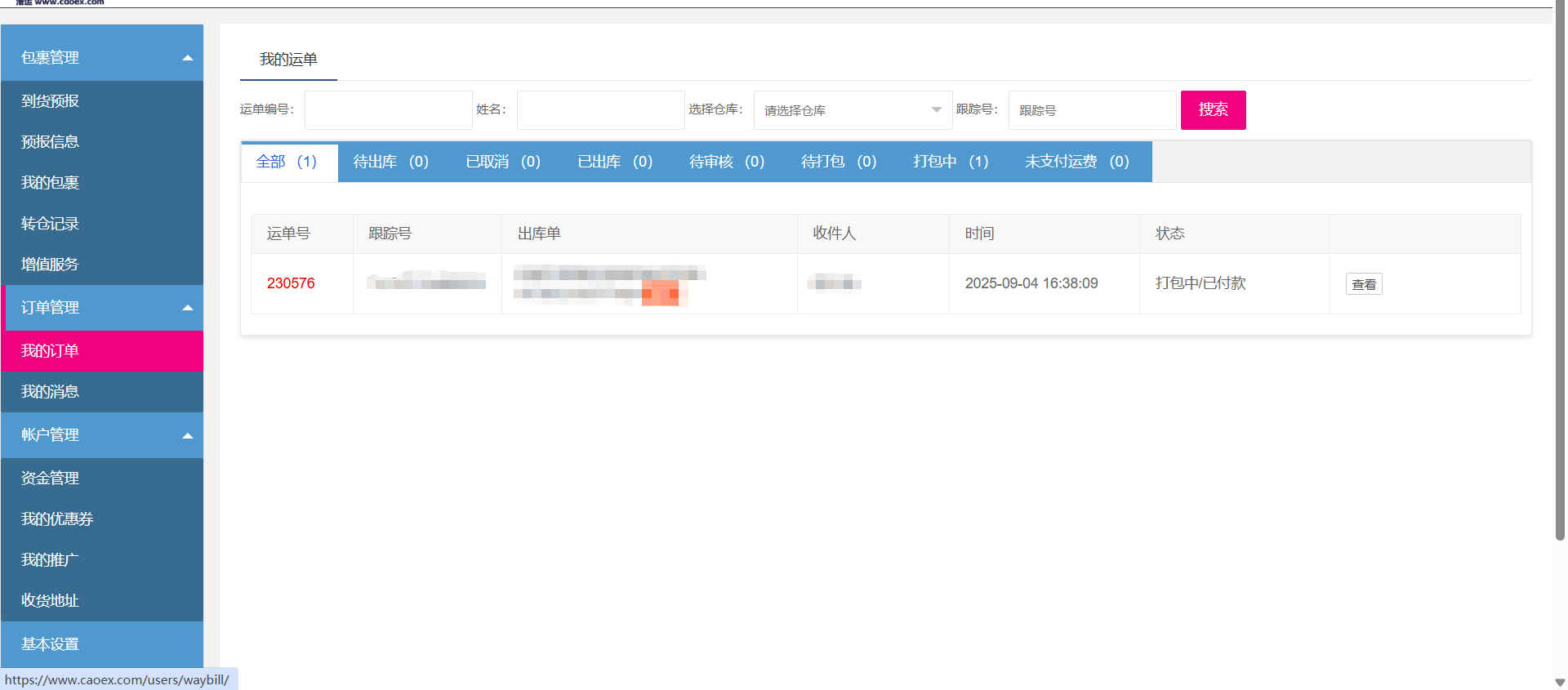Click the page vertical scrollbar down arrow
1568x690 pixels.
[x=1560, y=682]
